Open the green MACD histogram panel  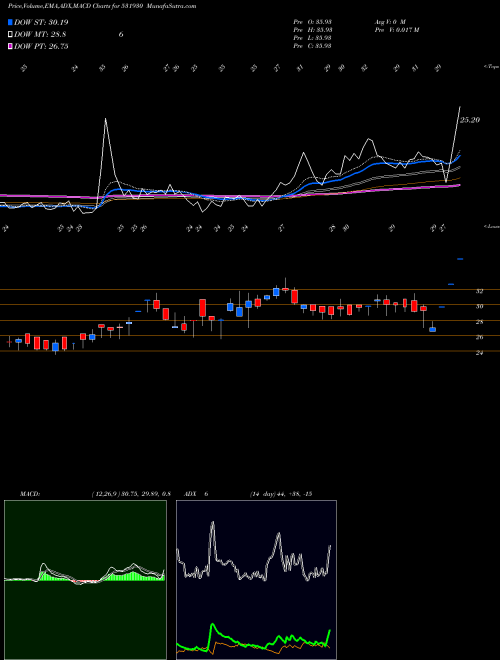[x=85, y=580]
